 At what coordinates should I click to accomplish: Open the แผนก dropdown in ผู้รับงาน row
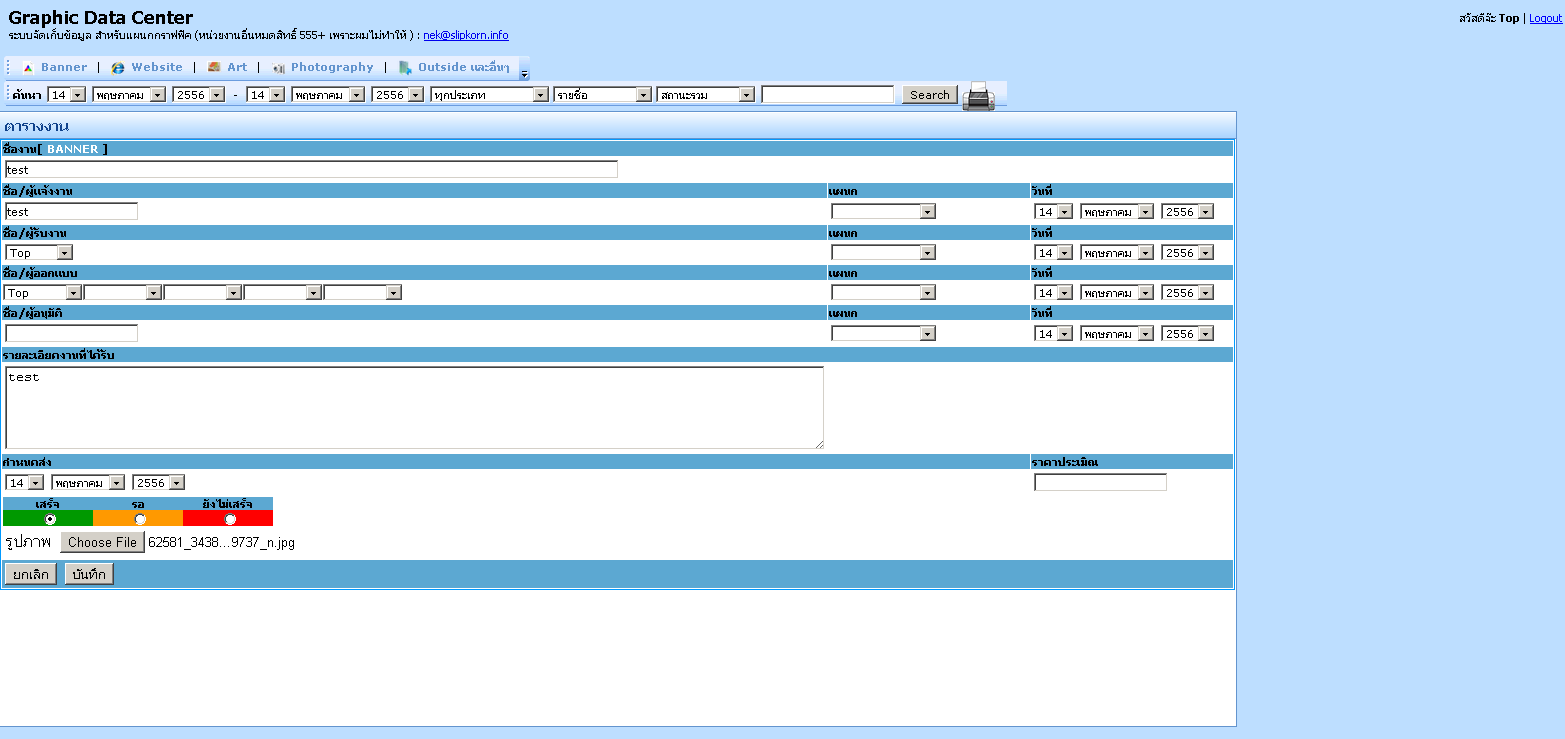click(x=883, y=253)
